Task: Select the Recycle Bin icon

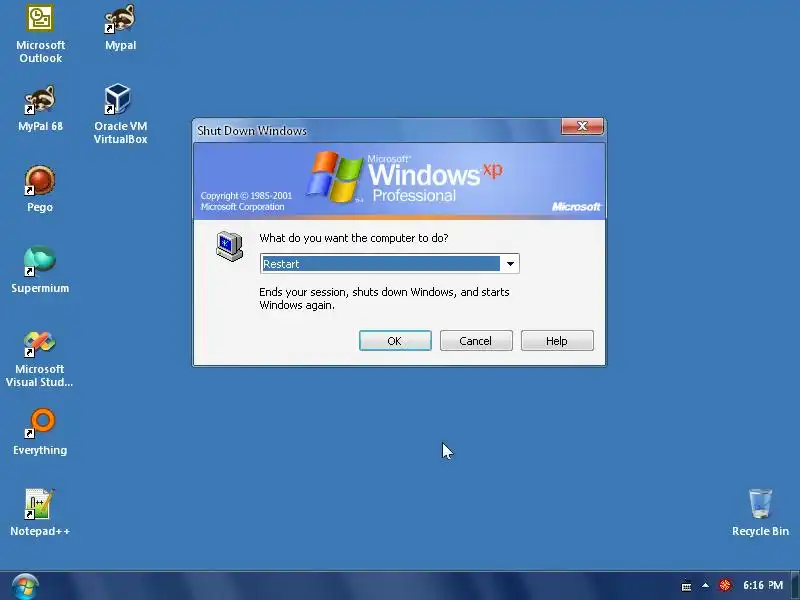Action: point(760,513)
